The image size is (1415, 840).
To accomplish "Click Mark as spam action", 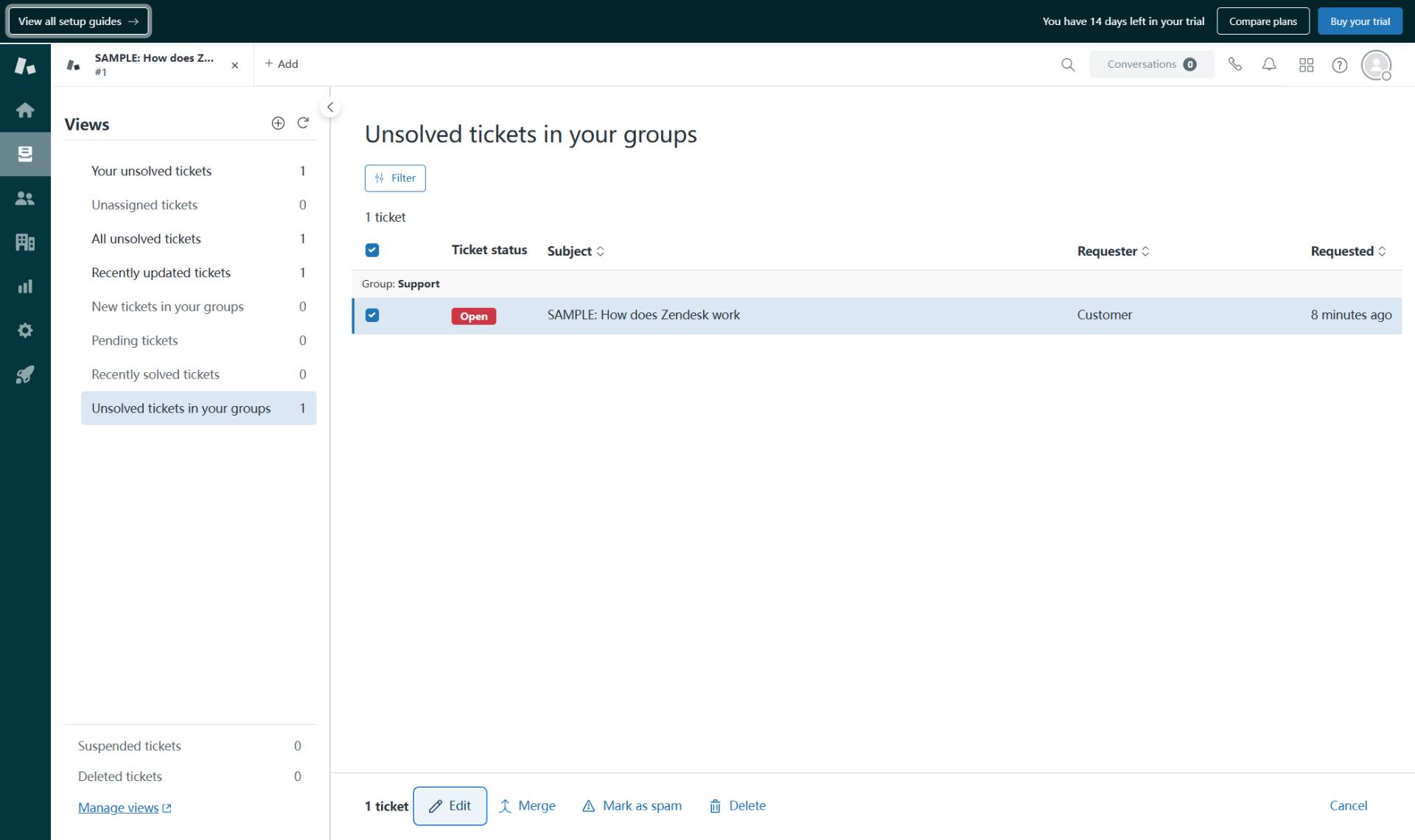I will [632, 806].
